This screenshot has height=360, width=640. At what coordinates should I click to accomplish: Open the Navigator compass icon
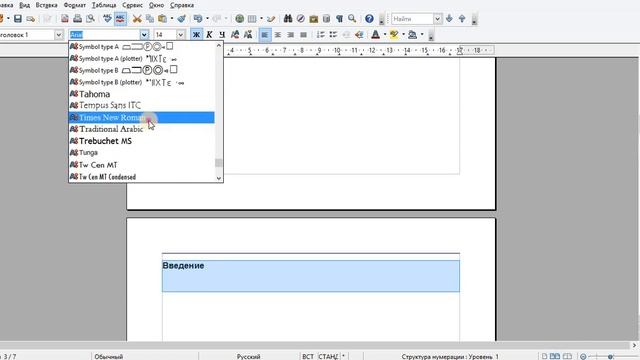pyautogui.click(x=301, y=19)
